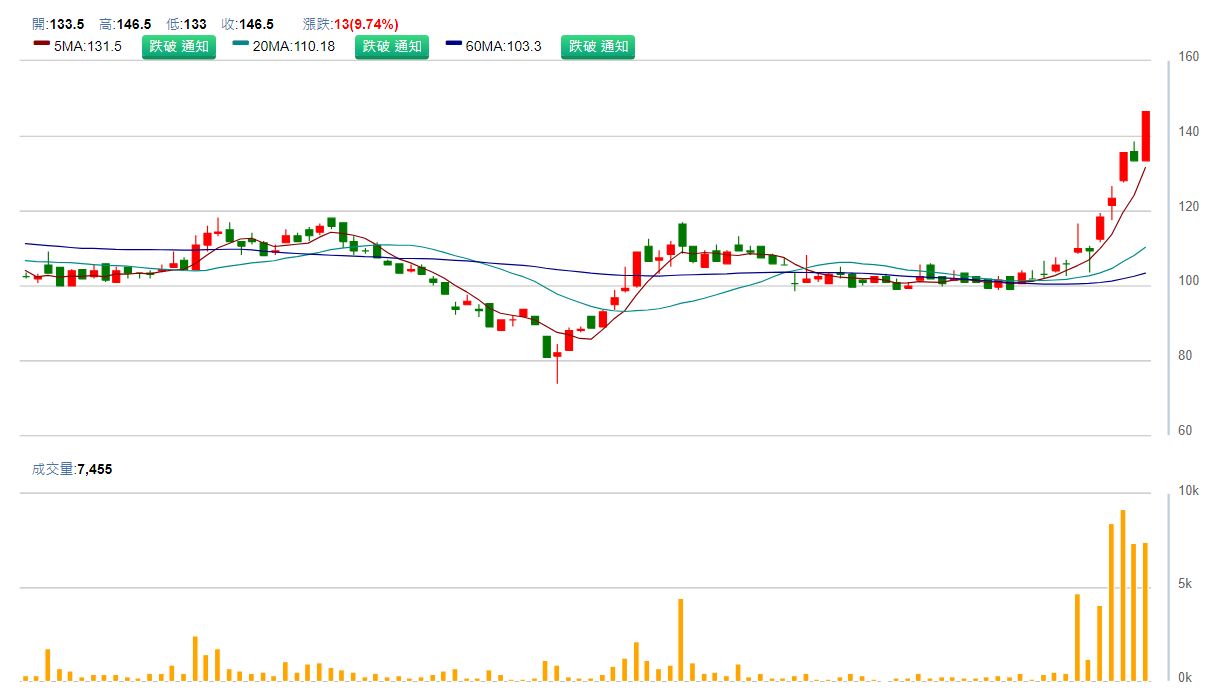Select the 20MA:110.18 legend label

click(x=293, y=46)
